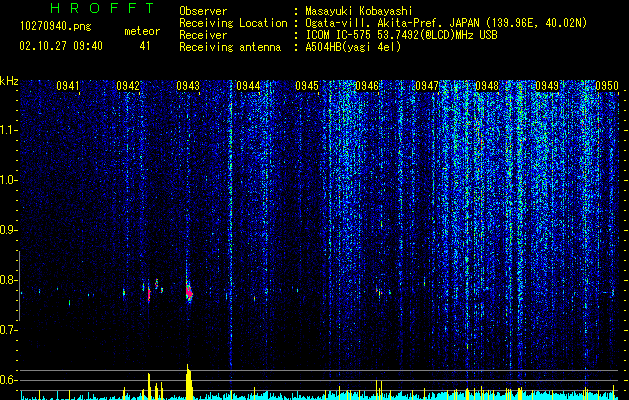Viewport: 629px width, 400px height.
Task: Select the A504HB(yagi 4el) antenna text
Action: pyautogui.click(x=353, y=47)
